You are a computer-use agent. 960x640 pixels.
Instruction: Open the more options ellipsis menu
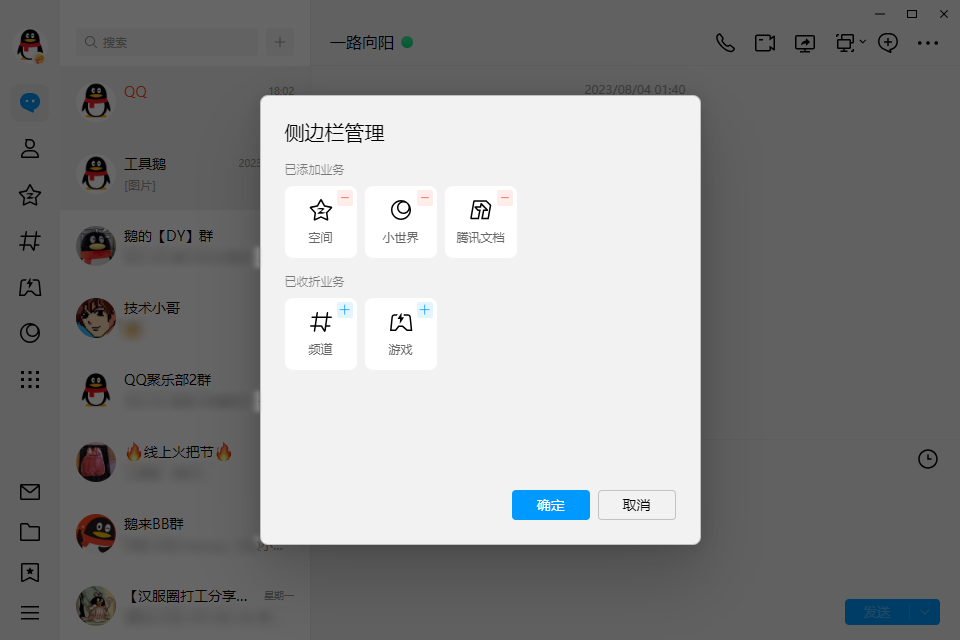[x=928, y=43]
